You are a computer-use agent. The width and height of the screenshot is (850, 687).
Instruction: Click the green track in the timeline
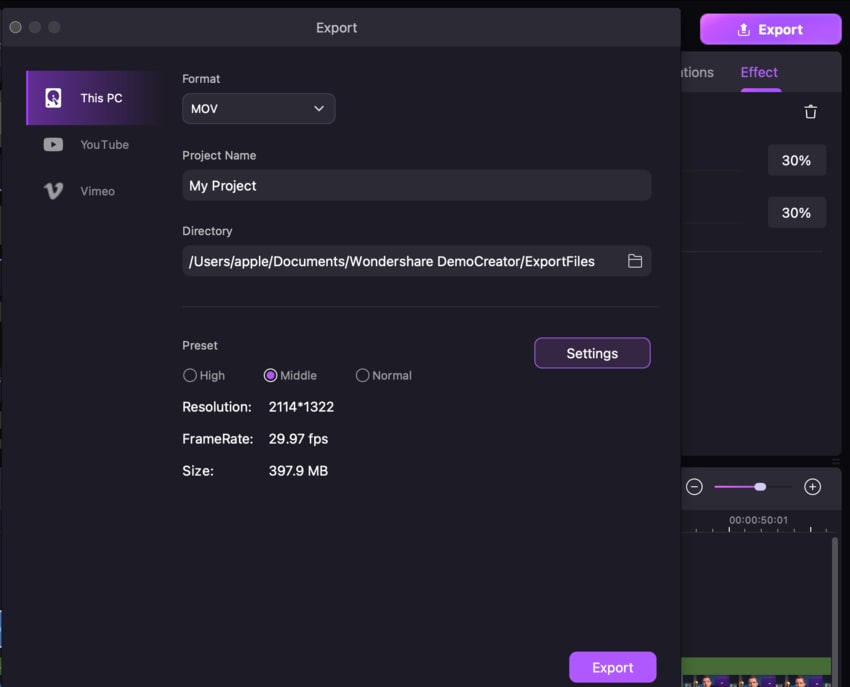click(x=756, y=666)
